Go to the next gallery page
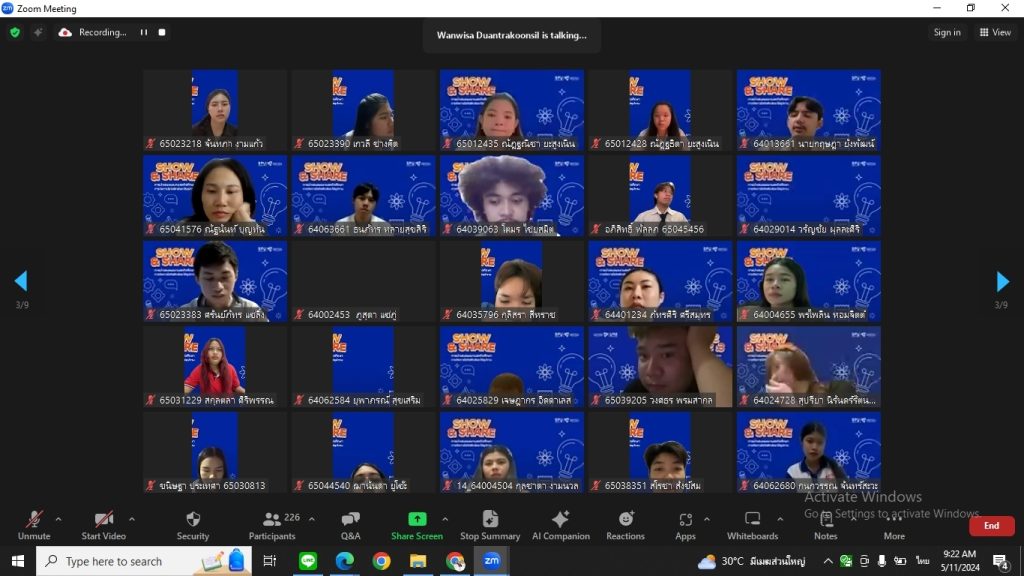This screenshot has width=1024, height=576. (1002, 281)
